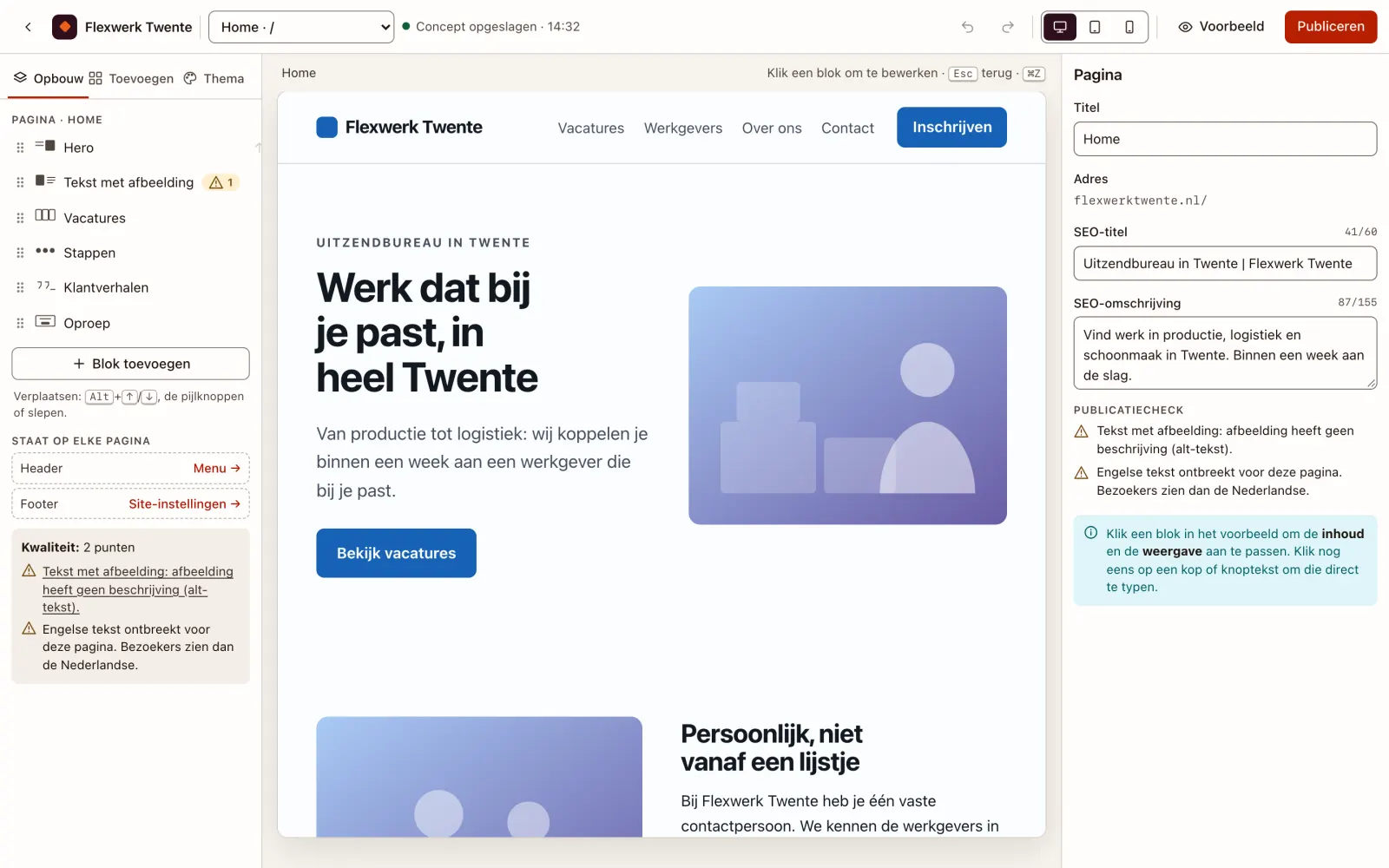The width and height of the screenshot is (1389, 868).
Task: Switch to mobile phone preview mode
Action: coord(1129,27)
